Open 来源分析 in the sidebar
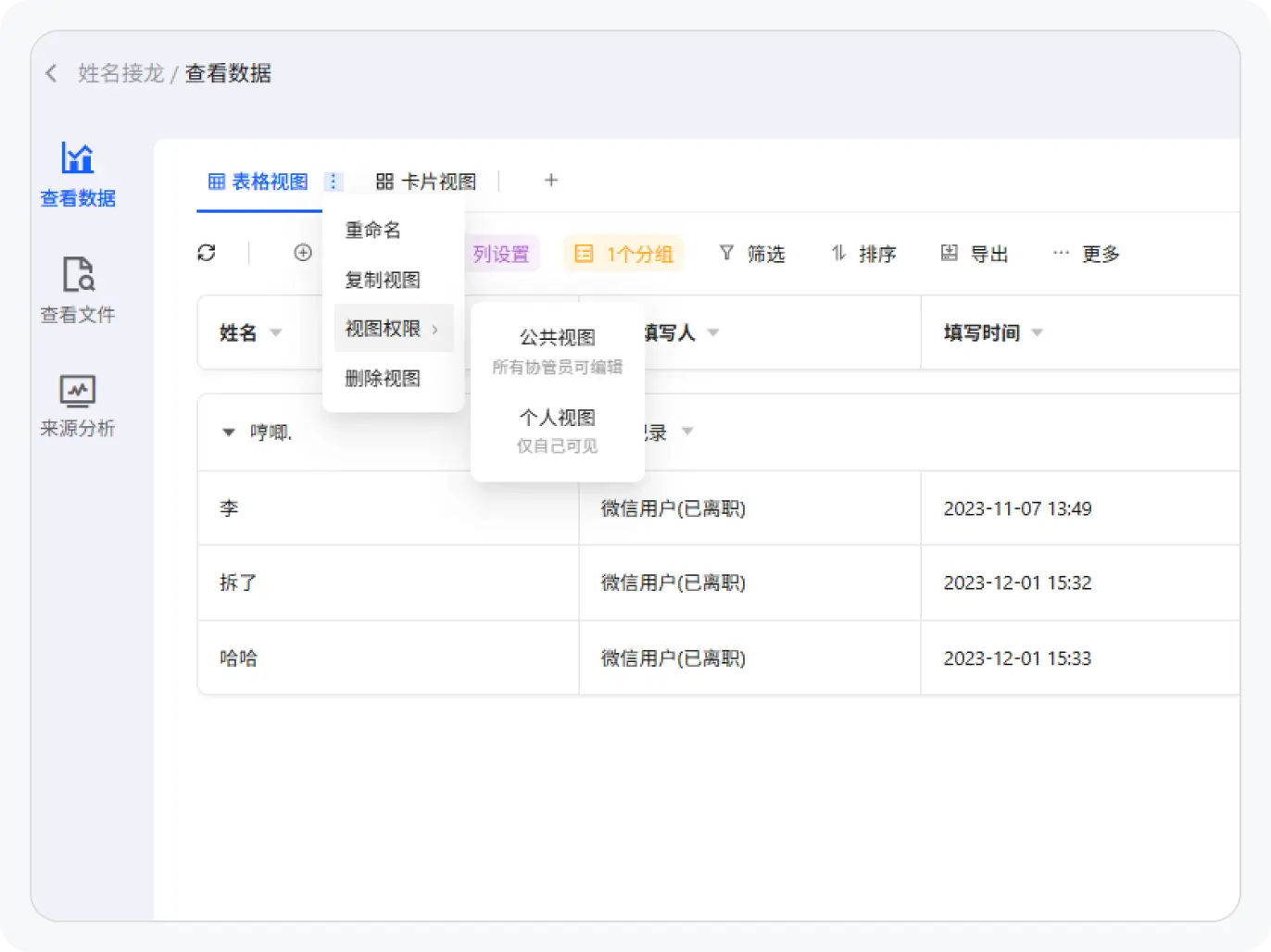 (x=78, y=405)
